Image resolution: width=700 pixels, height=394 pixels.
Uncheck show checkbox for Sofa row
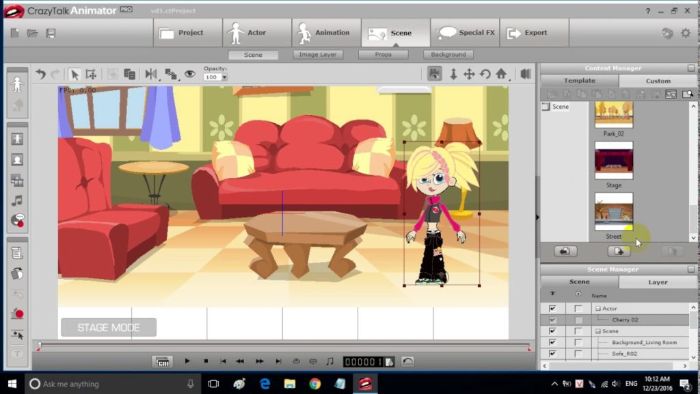click(x=553, y=353)
